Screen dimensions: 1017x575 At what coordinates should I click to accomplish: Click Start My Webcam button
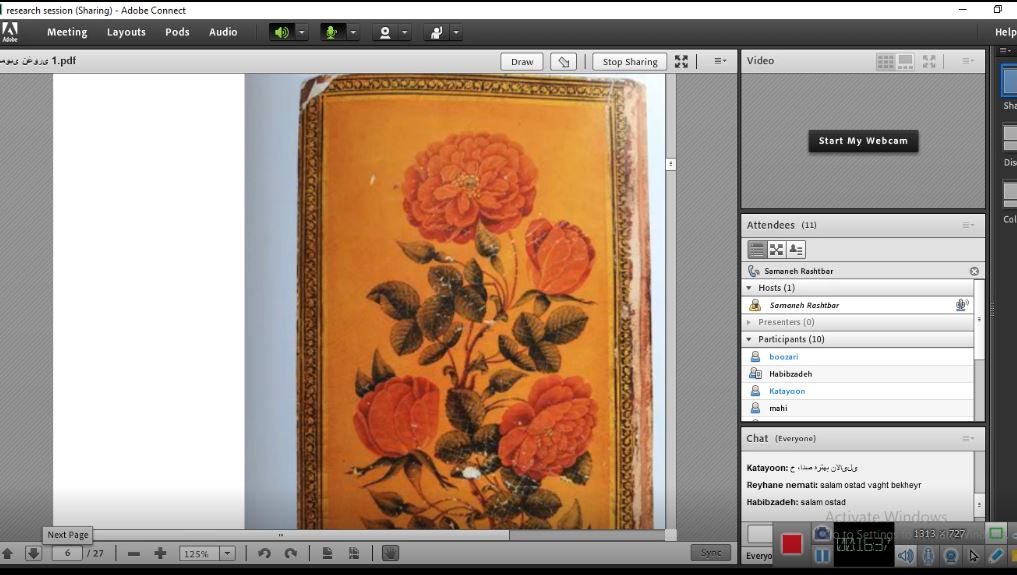(863, 141)
